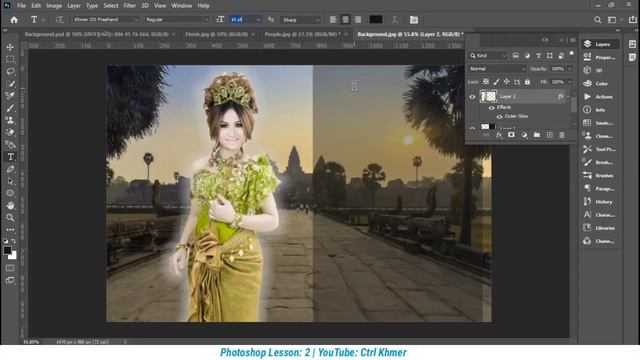Screen dimensions: 640x360
Task: Open the font size dropdown arrow
Action: (258, 20)
